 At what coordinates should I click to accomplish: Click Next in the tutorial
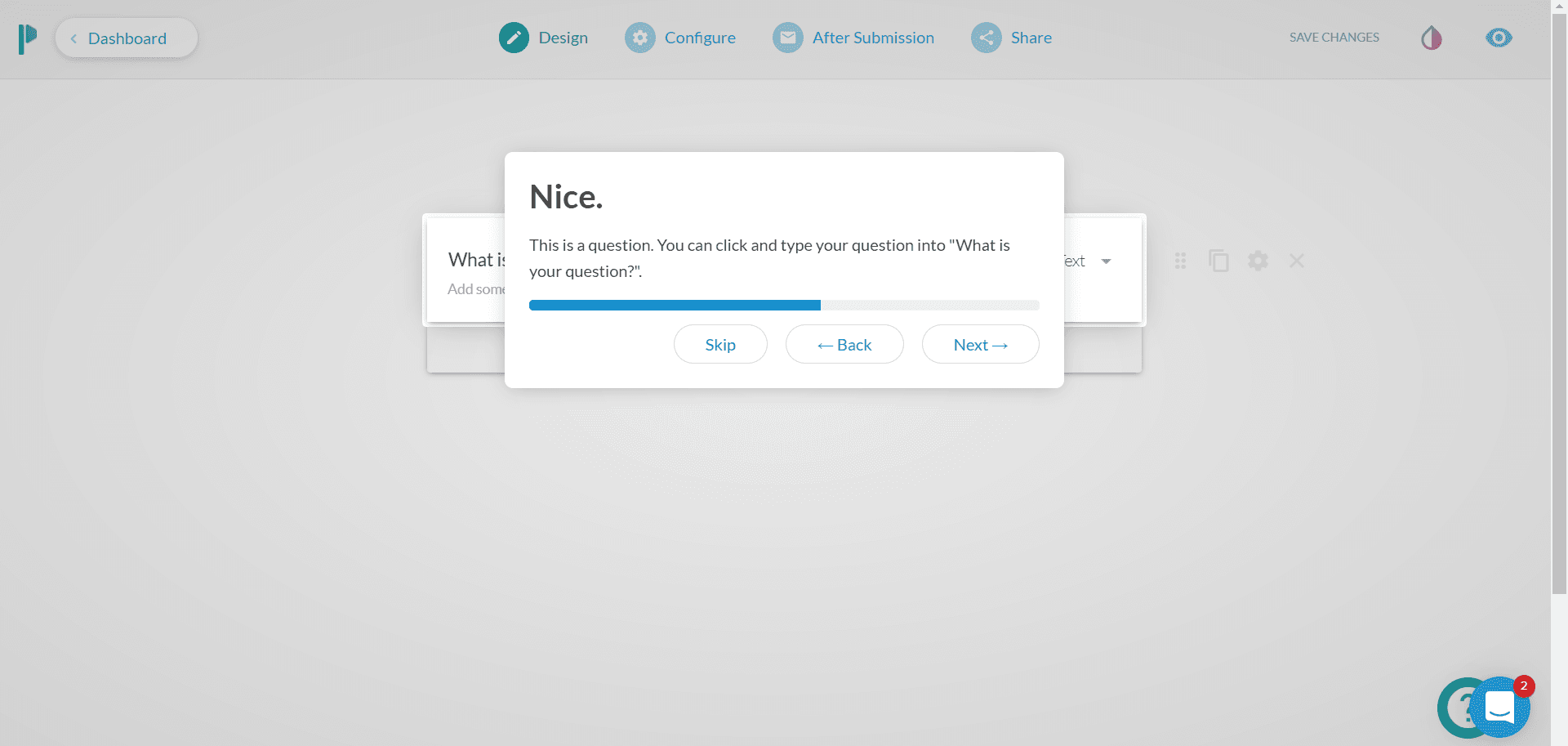[x=981, y=344]
